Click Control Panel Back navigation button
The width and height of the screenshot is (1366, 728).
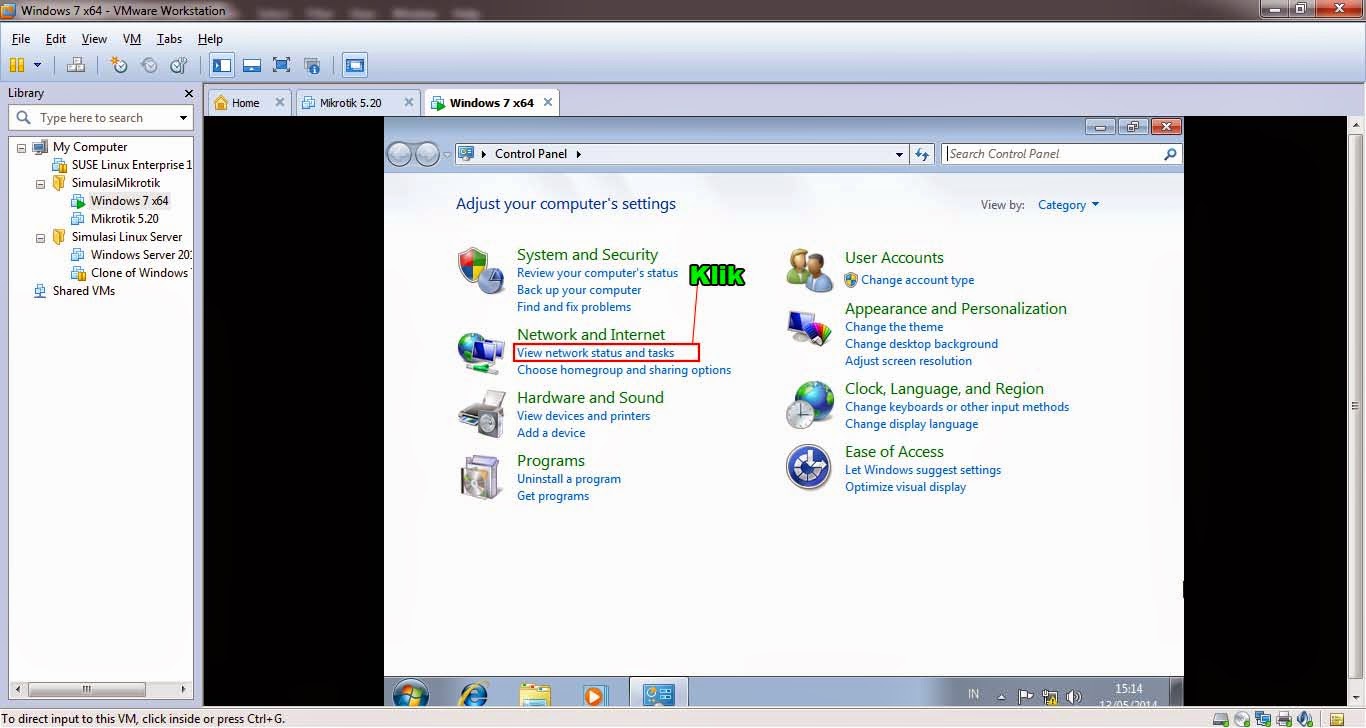pyautogui.click(x=400, y=154)
